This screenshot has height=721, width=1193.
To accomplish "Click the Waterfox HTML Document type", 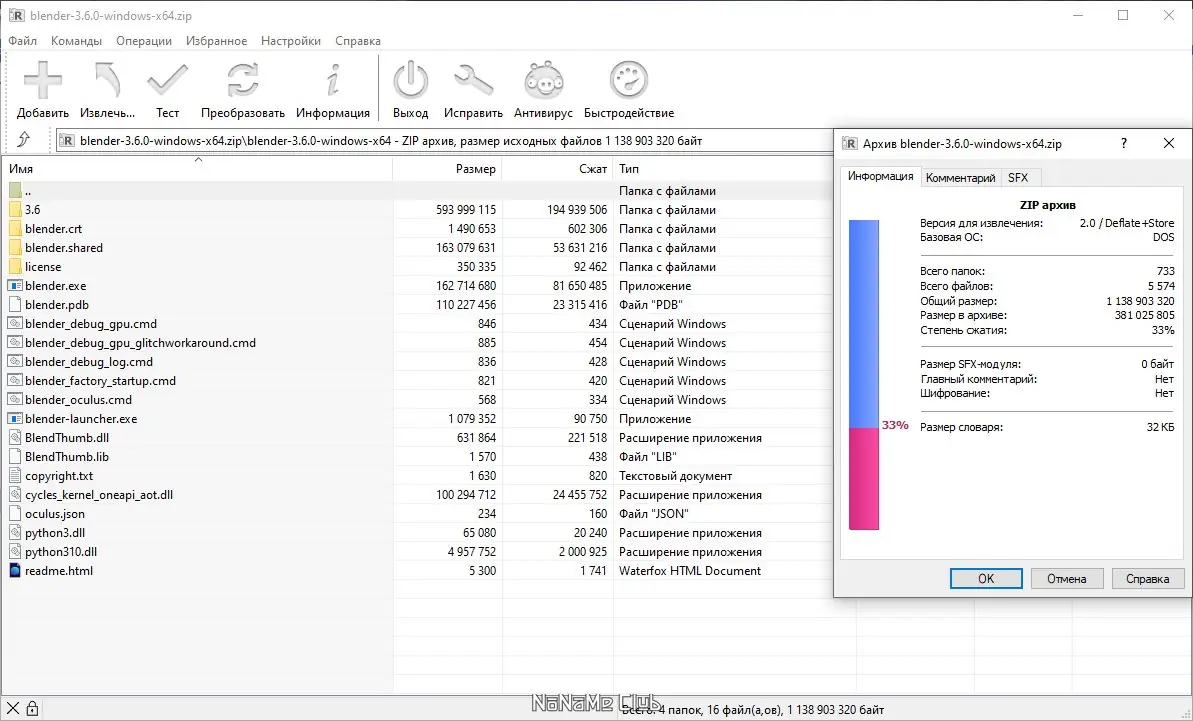I will [690, 570].
